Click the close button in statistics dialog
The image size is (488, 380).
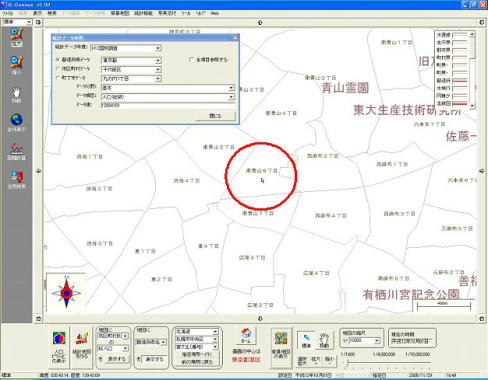pyautogui.click(x=215, y=116)
